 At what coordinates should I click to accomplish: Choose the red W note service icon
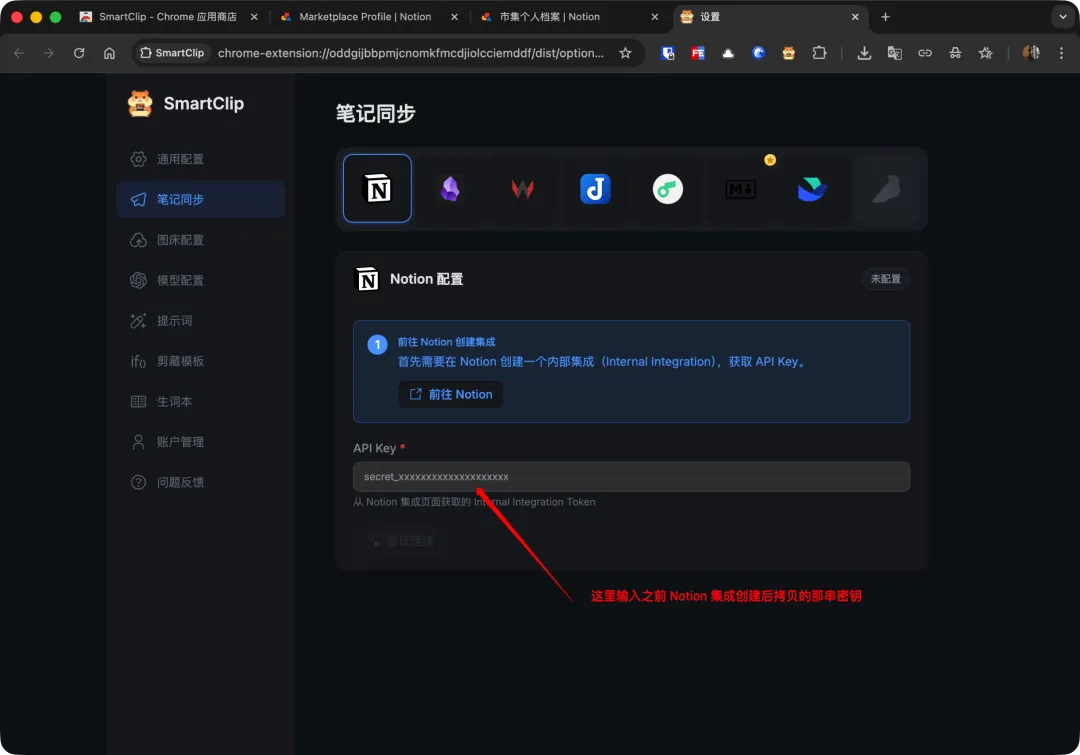[x=523, y=189]
